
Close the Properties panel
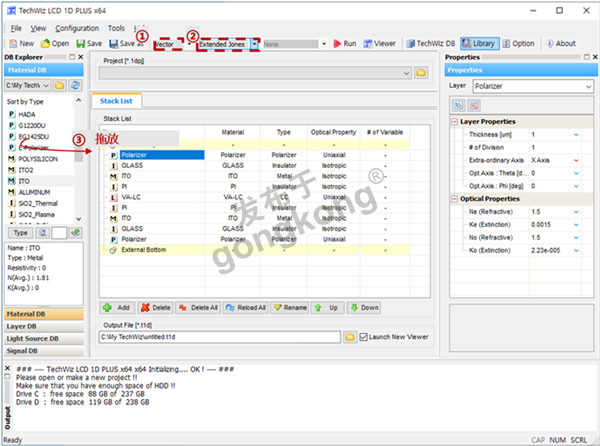(x=595, y=57)
